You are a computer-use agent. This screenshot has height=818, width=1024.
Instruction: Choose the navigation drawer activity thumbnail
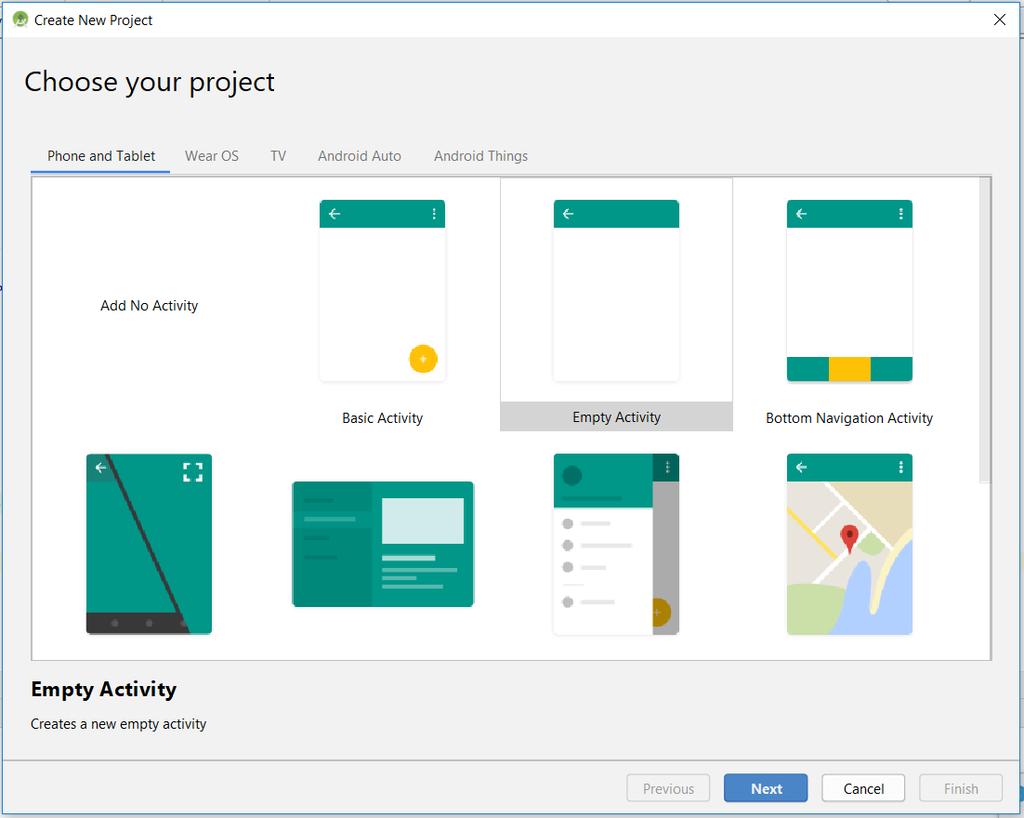tap(616, 544)
